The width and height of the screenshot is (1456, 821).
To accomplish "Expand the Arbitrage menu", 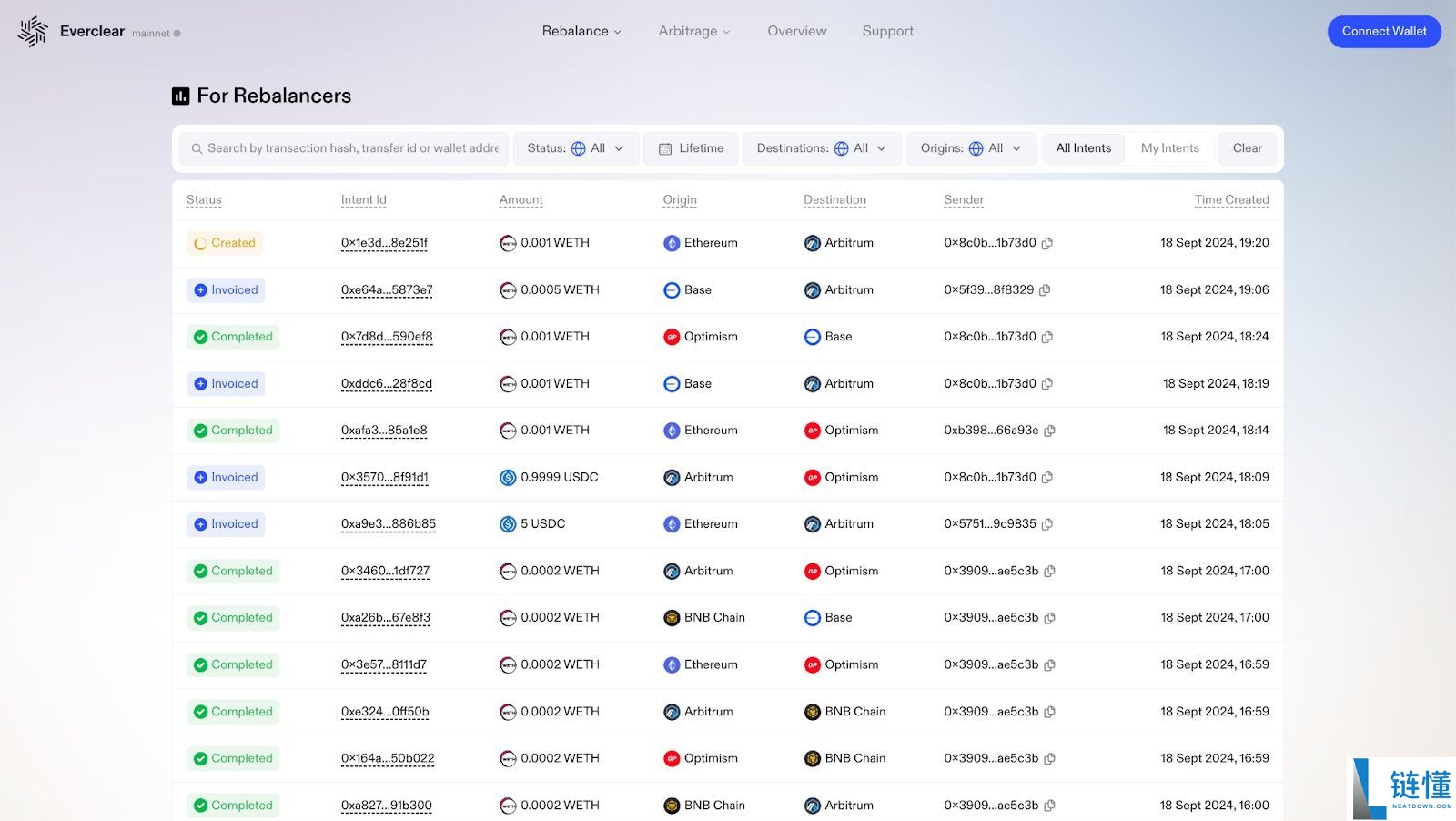I will [x=694, y=31].
